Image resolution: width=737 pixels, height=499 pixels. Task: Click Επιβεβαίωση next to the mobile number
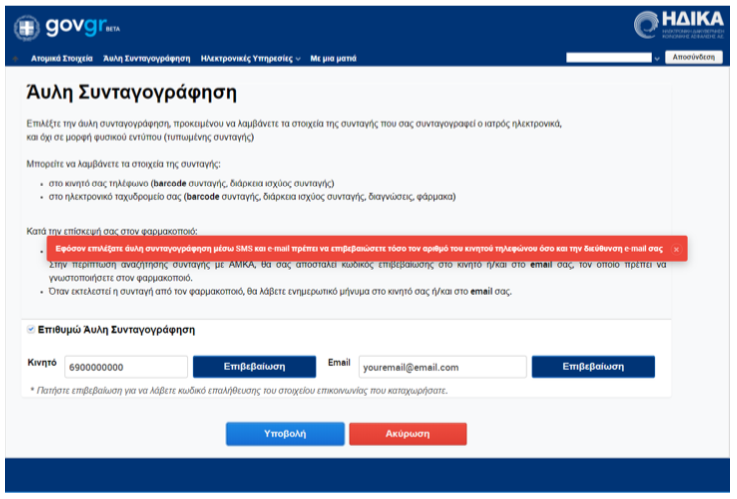(x=254, y=367)
